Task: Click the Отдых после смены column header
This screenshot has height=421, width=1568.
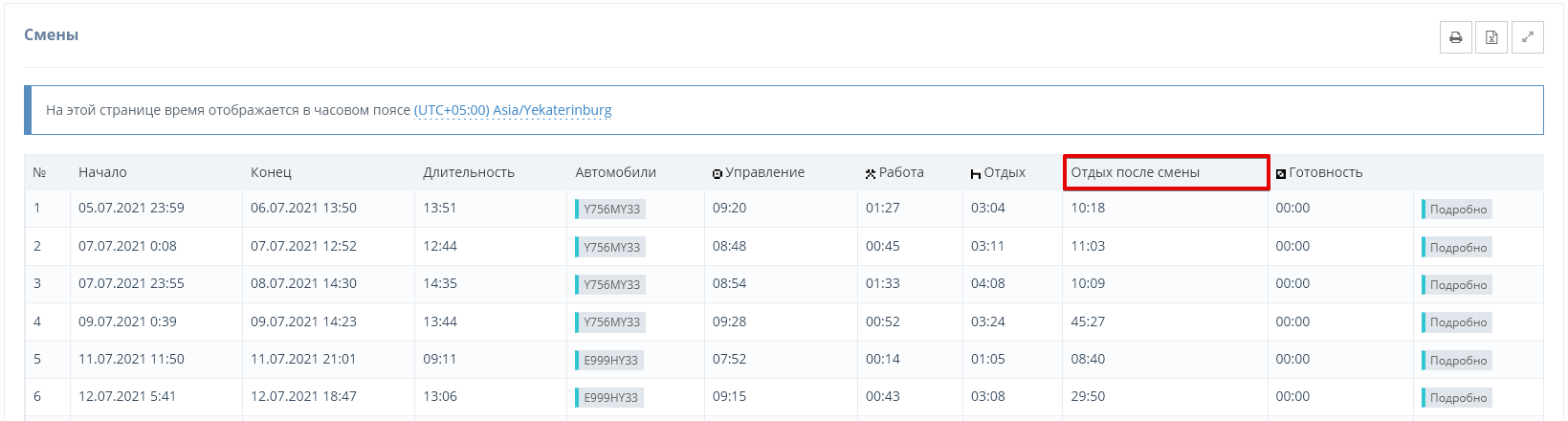Action: coord(1135,173)
